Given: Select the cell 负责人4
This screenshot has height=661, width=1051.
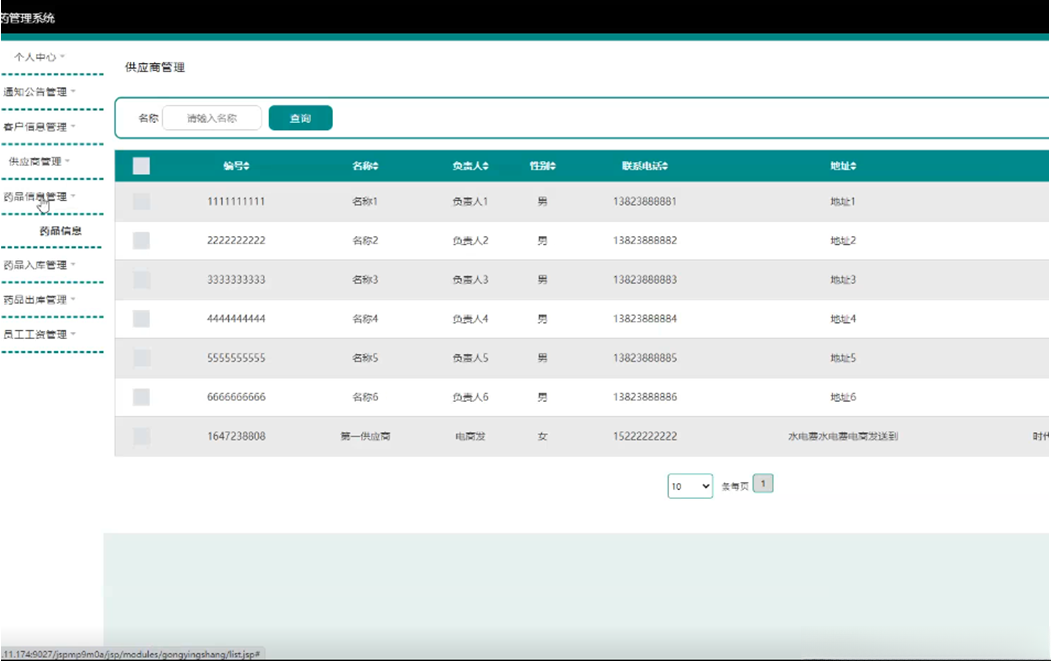Looking at the screenshot, I should [471, 318].
